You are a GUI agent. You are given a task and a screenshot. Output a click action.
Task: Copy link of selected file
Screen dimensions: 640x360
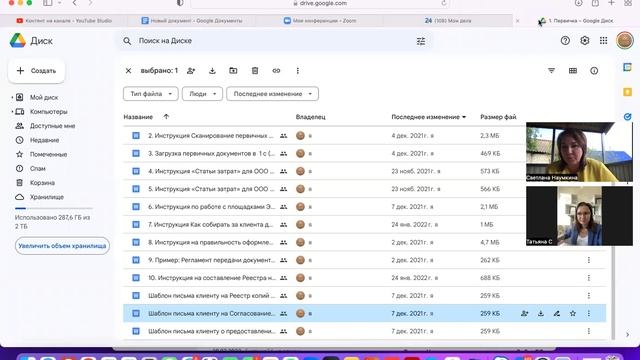276,71
